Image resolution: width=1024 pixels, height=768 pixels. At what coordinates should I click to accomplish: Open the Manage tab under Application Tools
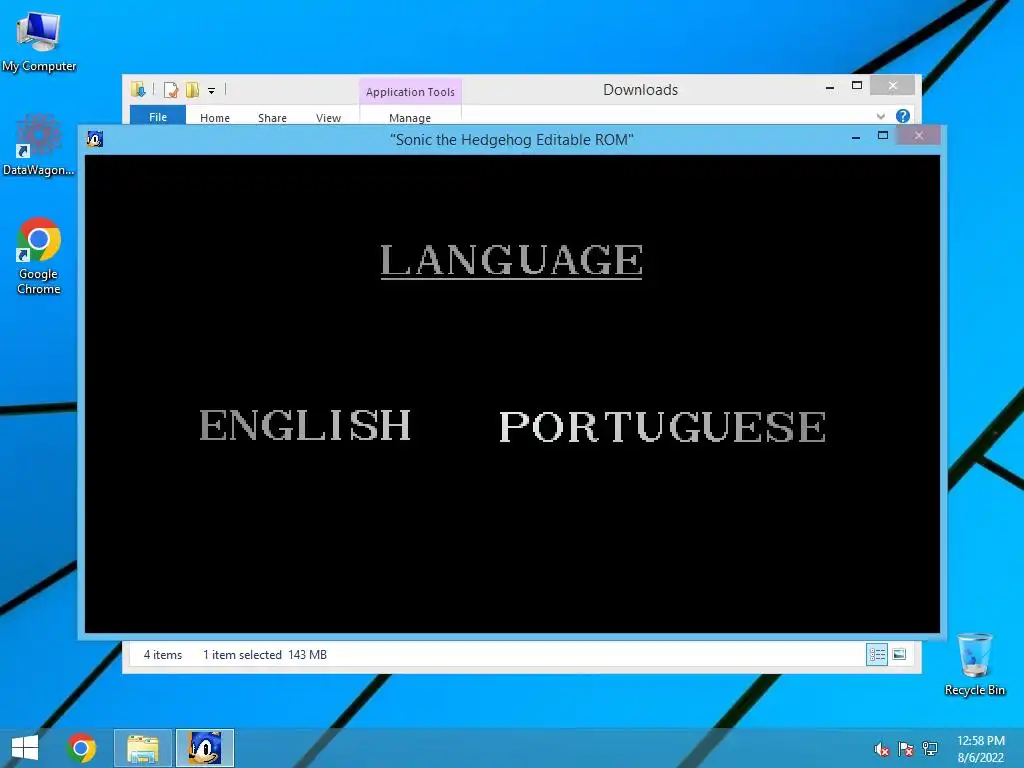pos(410,118)
